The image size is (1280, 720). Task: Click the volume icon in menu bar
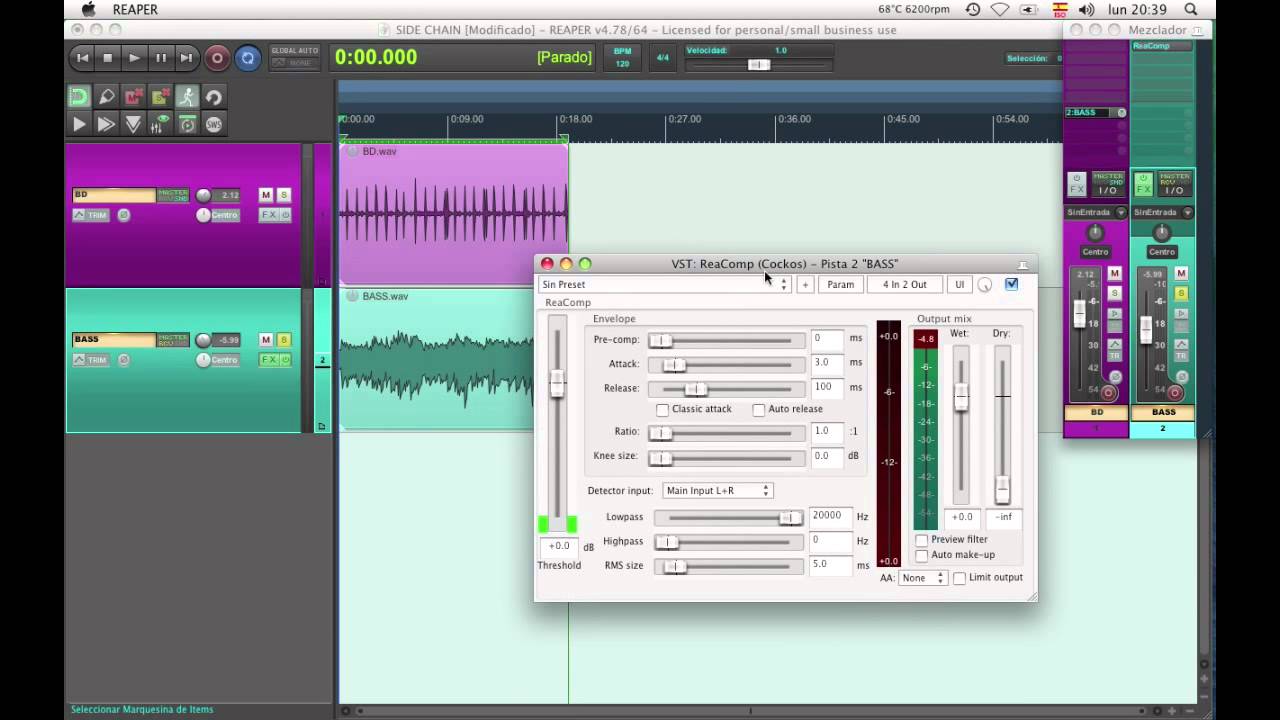(x=1087, y=9)
